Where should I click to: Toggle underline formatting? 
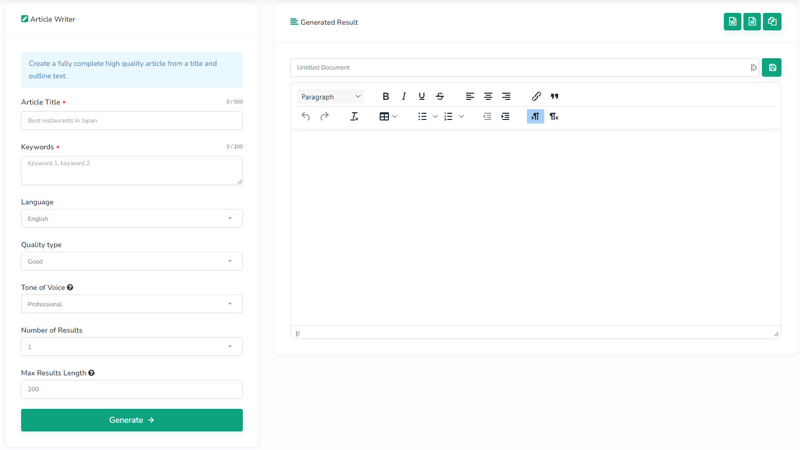(x=421, y=96)
